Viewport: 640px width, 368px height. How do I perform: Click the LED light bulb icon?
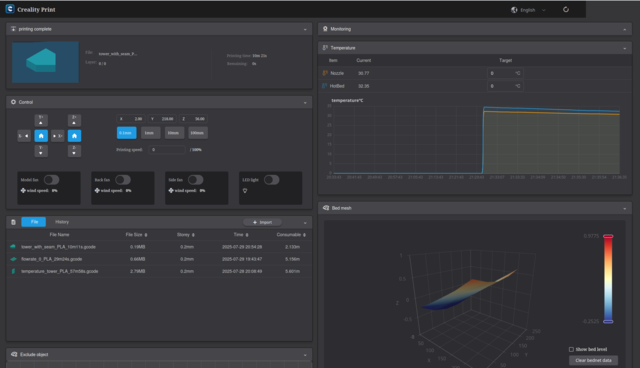(245, 191)
